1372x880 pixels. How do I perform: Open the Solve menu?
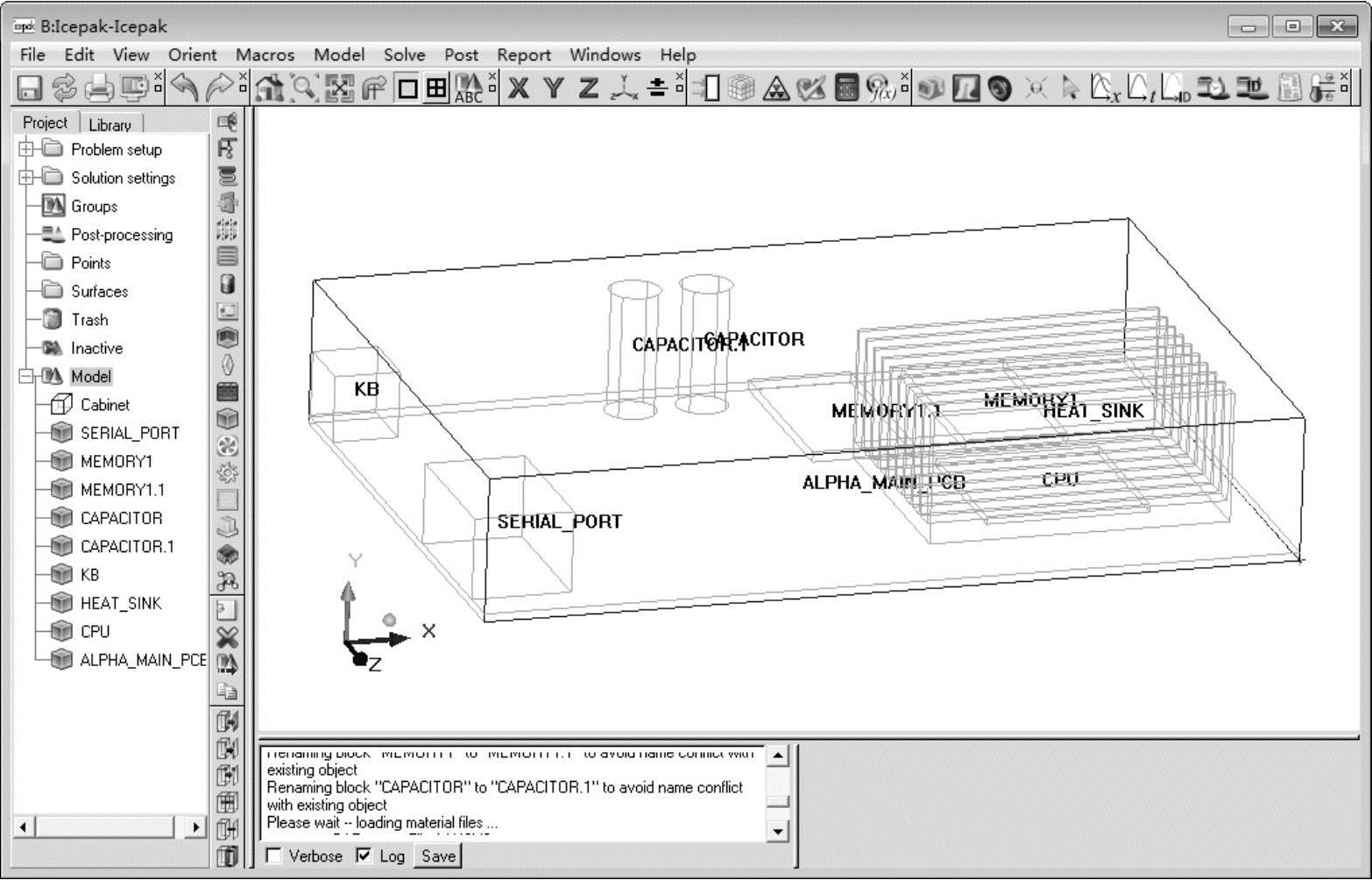point(404,54)
